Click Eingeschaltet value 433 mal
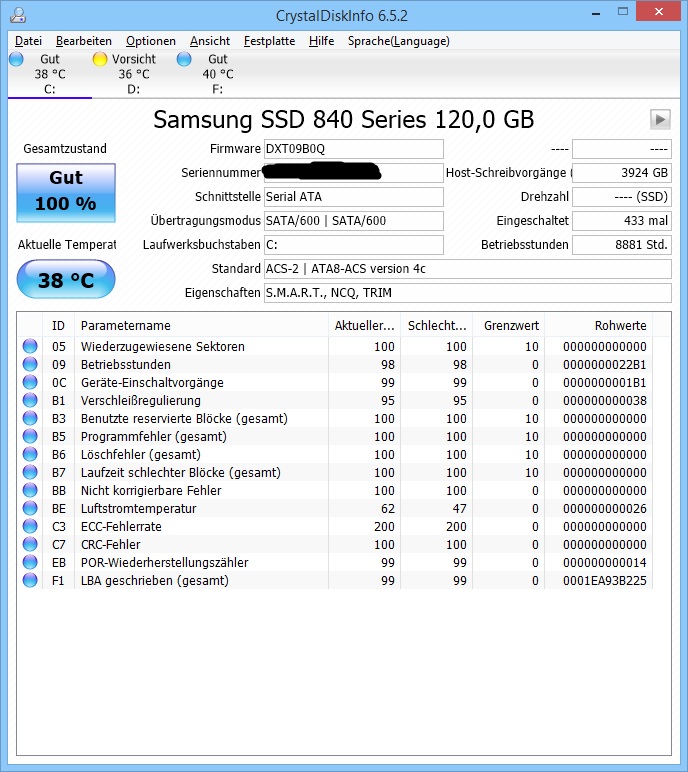The height and width of the screenshot is (772, 688). tap(622, 221)
